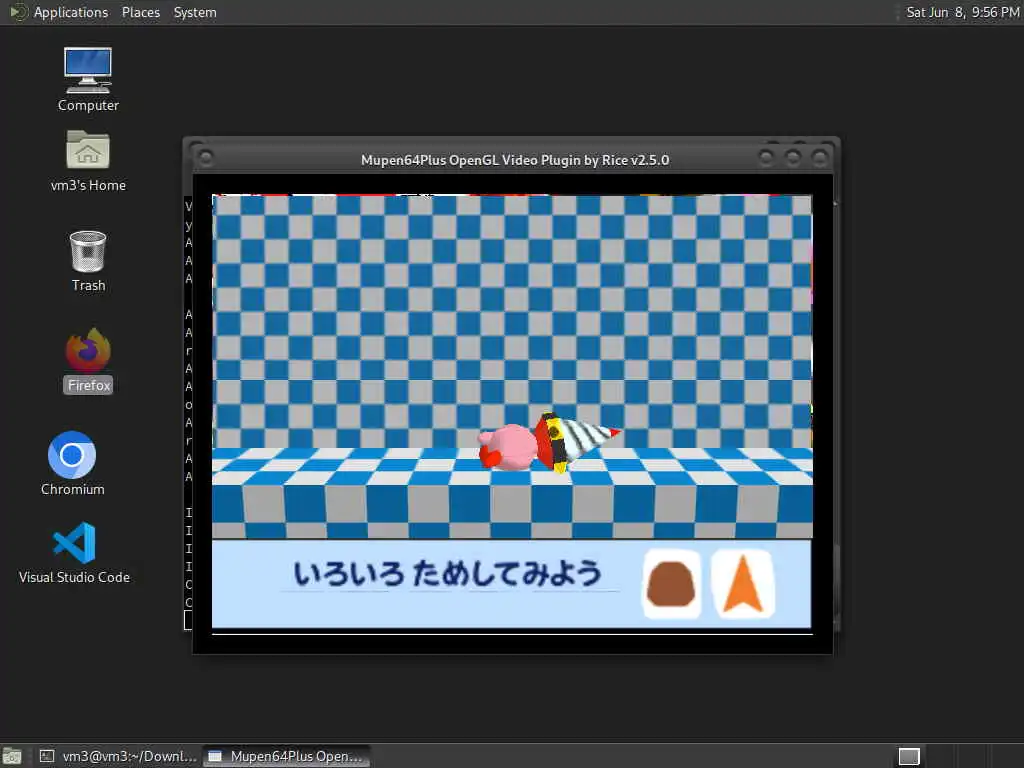Open Visual Studio Code desktop icon
This screenshot has height=768, width=1024.
(74, 552)
